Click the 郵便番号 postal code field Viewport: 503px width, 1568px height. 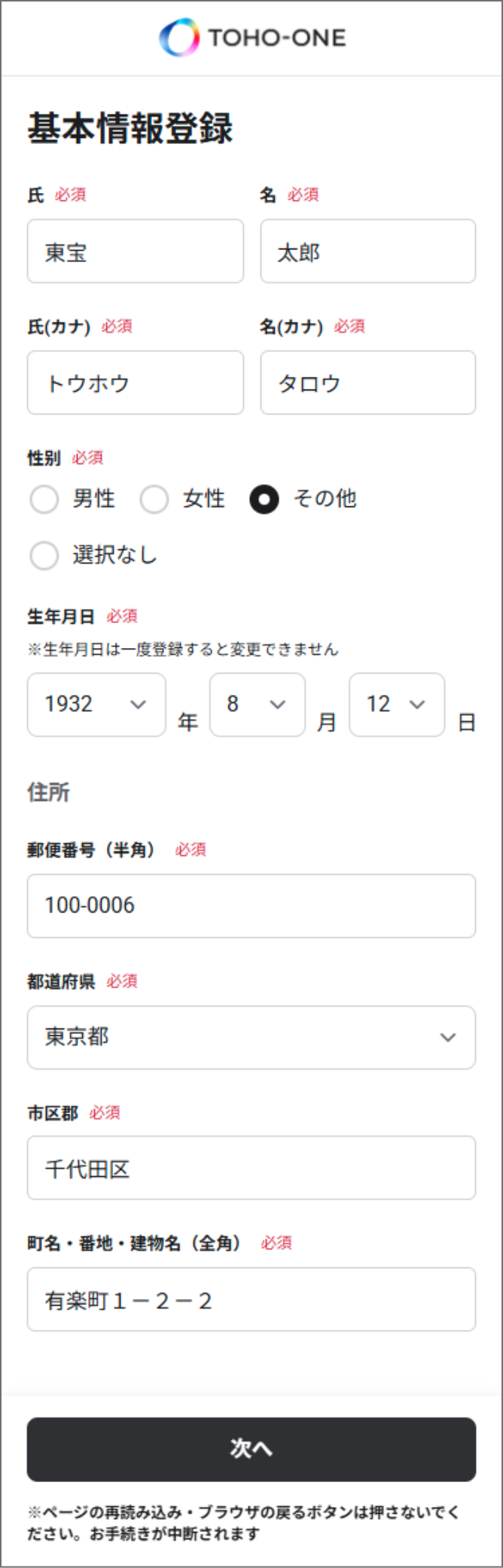click(251, 906)
